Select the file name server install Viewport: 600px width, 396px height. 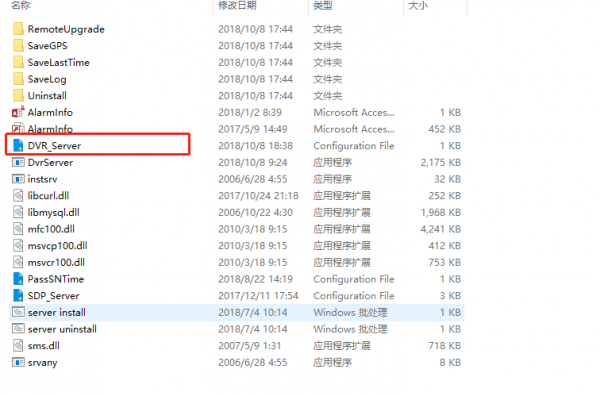(x=57, y=312)
